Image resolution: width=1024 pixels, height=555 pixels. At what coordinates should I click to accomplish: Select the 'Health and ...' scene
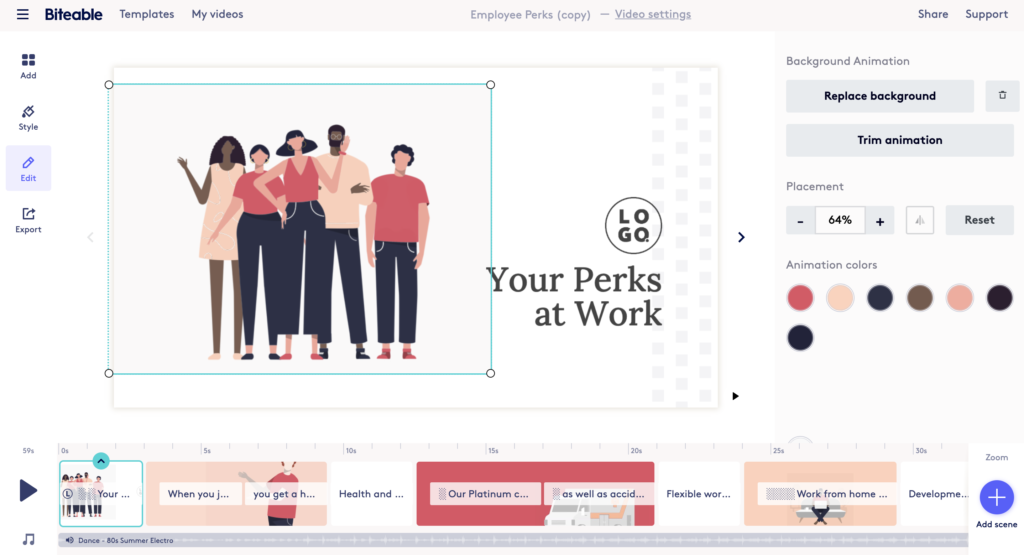[x=372, y=494]
